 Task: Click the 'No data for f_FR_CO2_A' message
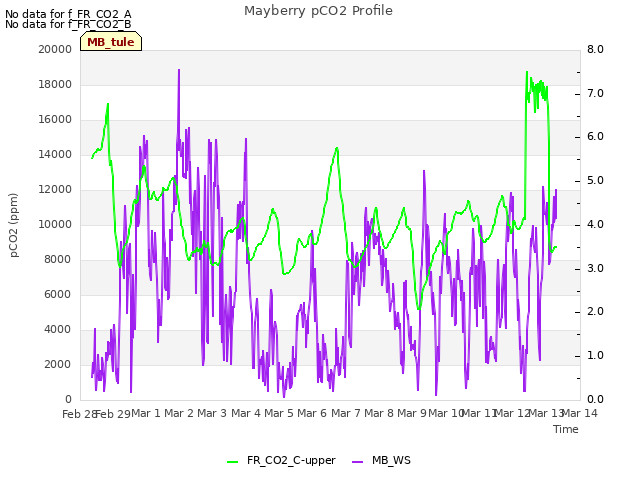click(x=68, y=14)
